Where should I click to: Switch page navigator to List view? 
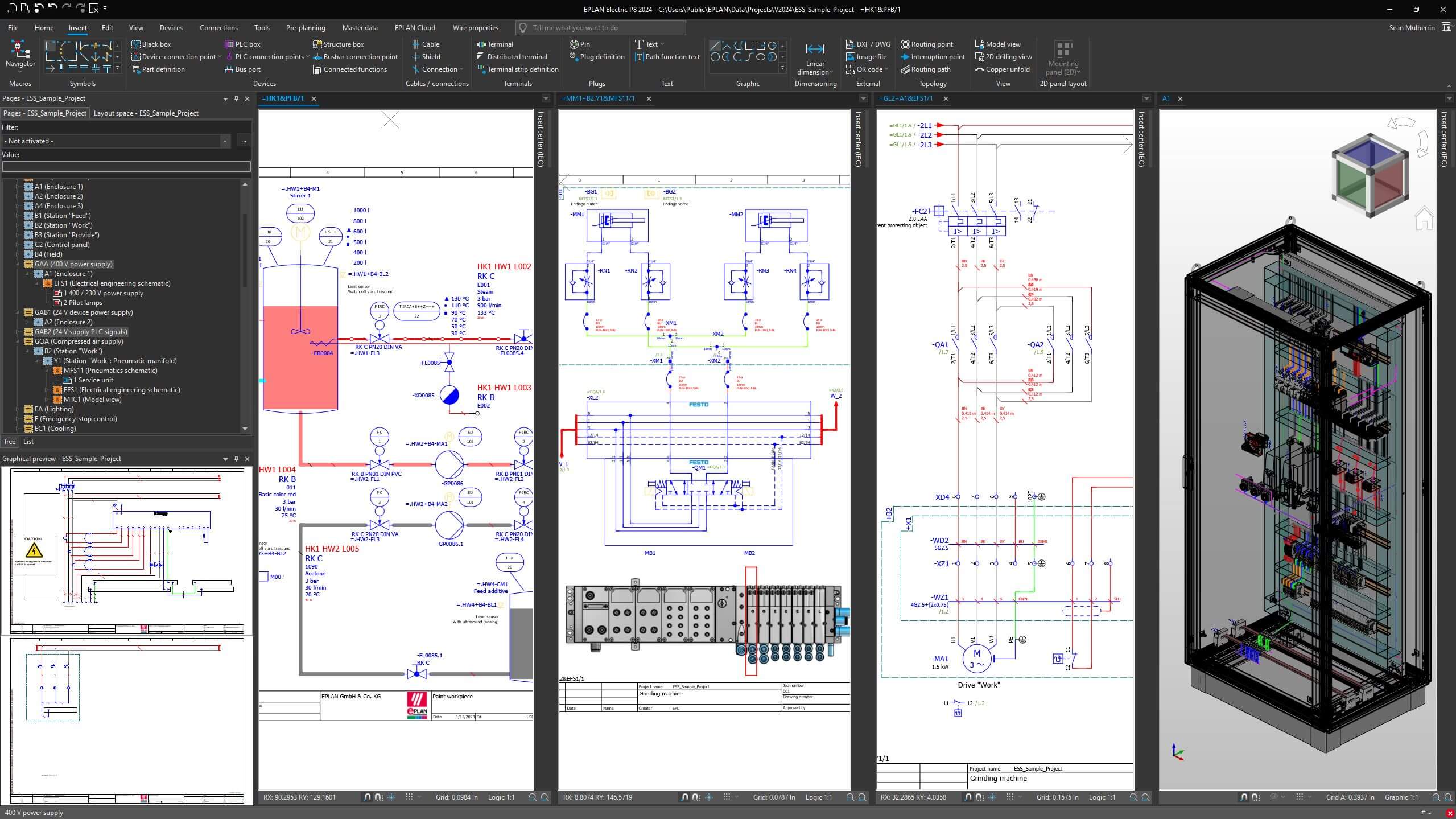click(28, 442)
